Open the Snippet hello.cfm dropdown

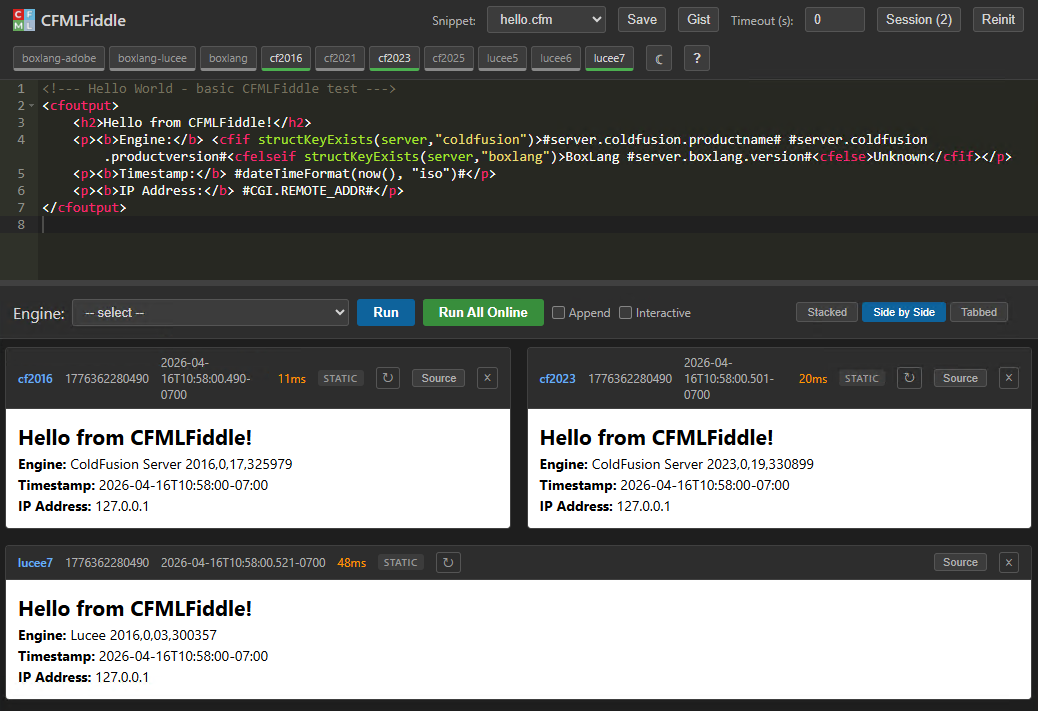click(x=547, y=20)
